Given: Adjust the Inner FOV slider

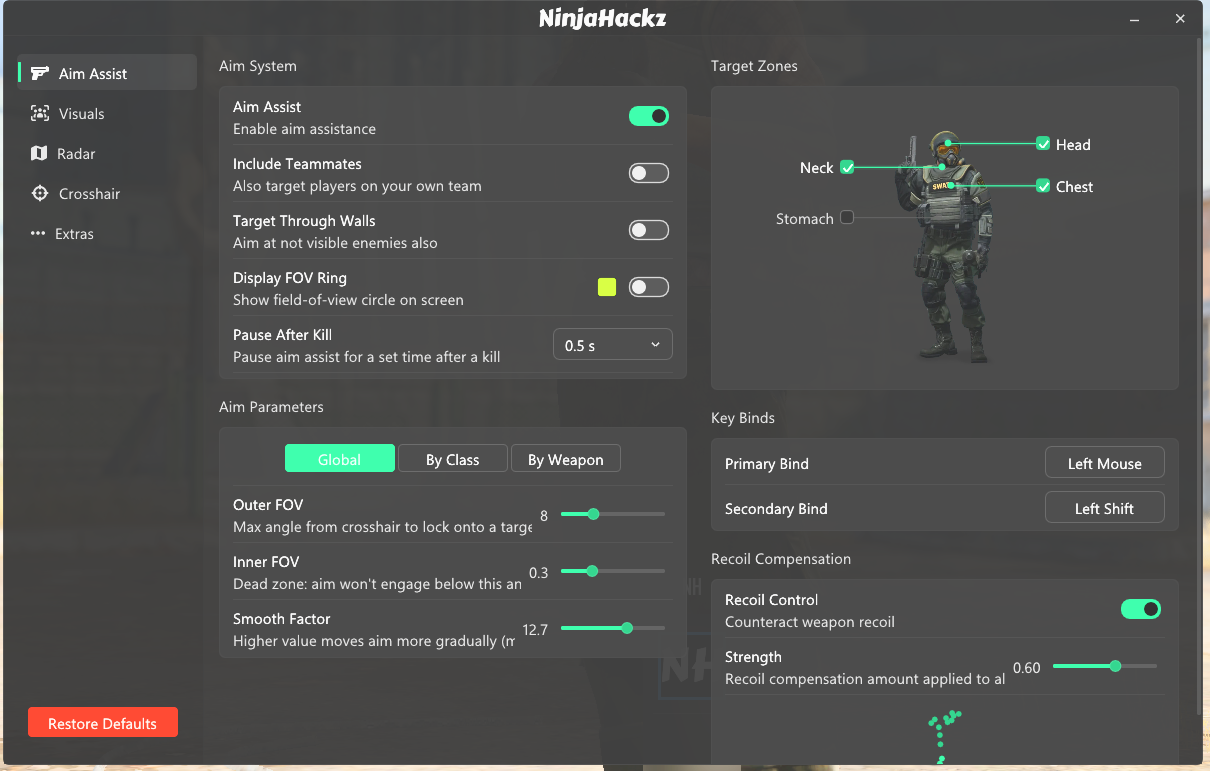Looking at the screenshot, I should click(x=612, y=571).
